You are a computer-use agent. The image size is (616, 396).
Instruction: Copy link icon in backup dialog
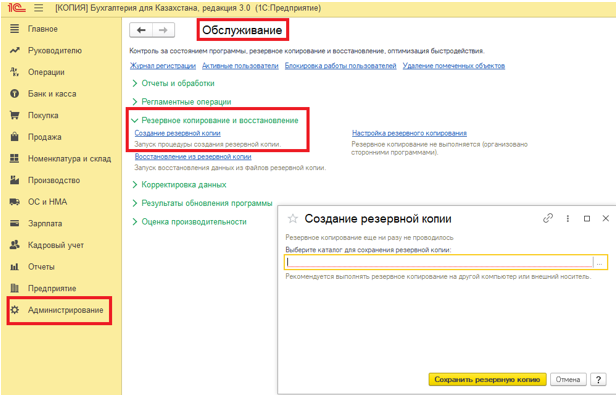pos(548,218)
